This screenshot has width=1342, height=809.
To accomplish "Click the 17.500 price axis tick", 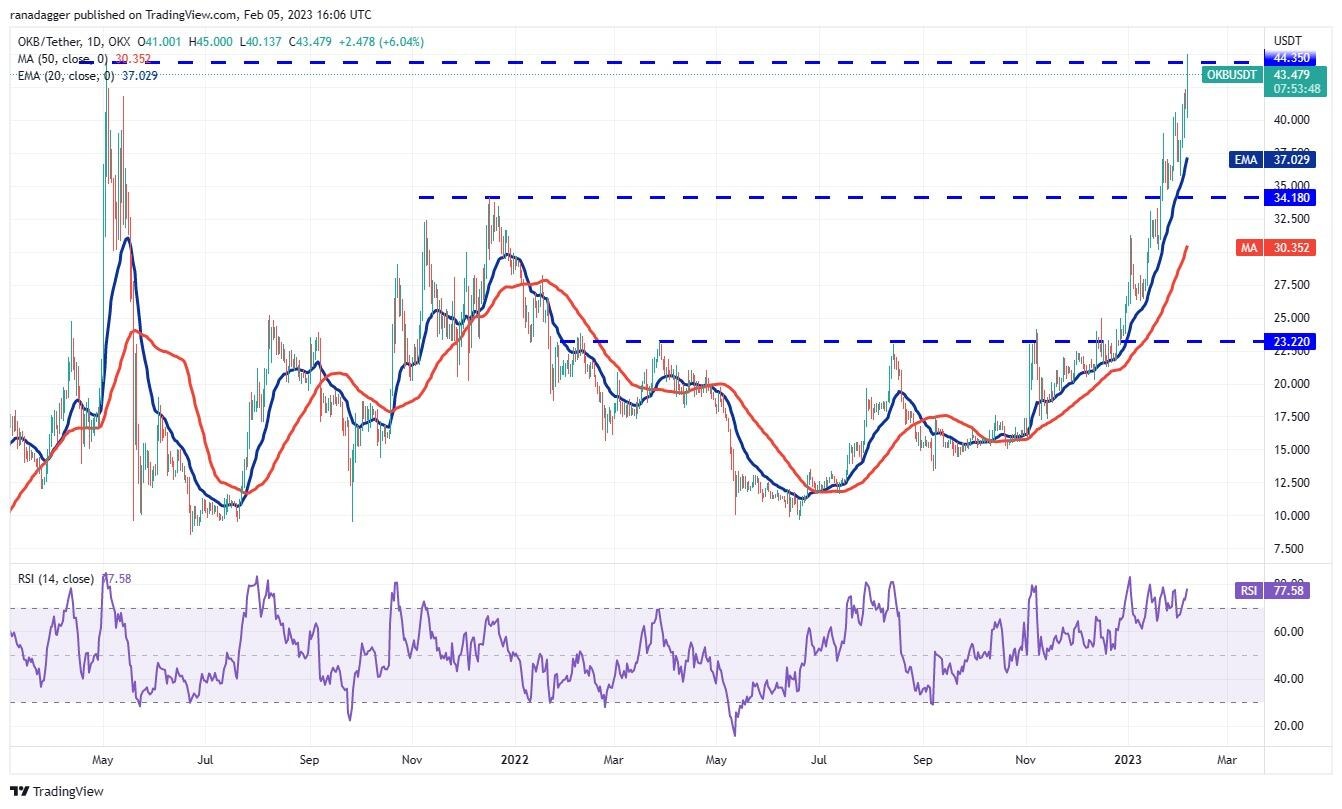I will (x=1291, y=417).
